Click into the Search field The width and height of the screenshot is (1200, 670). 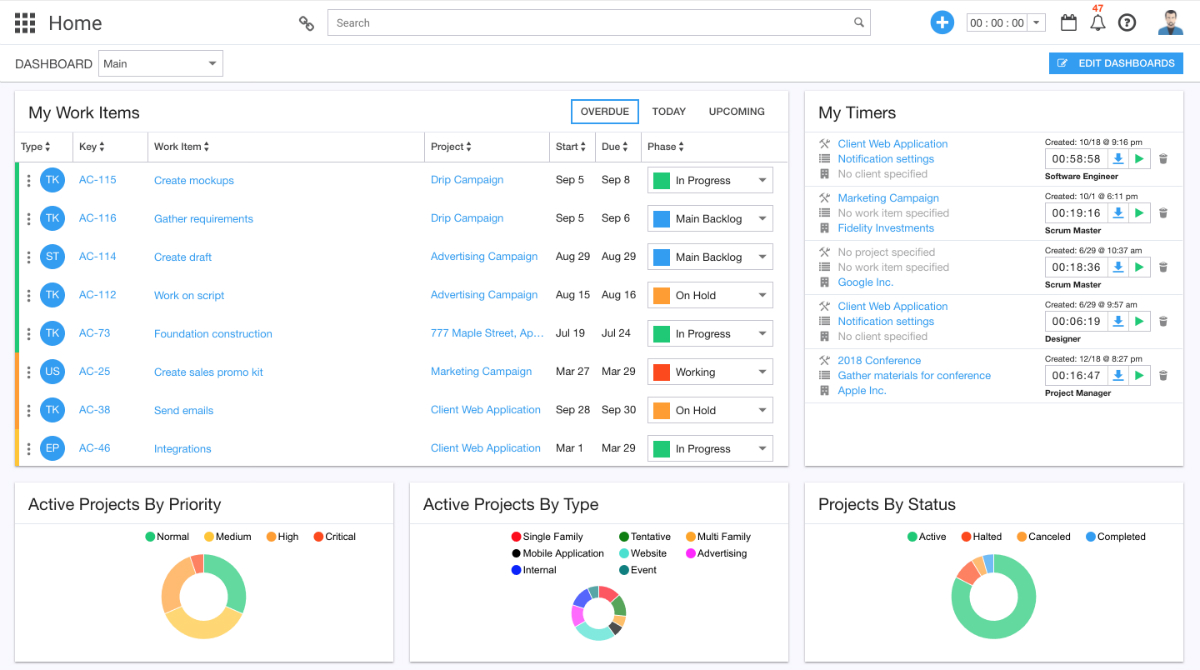(599, 23)
